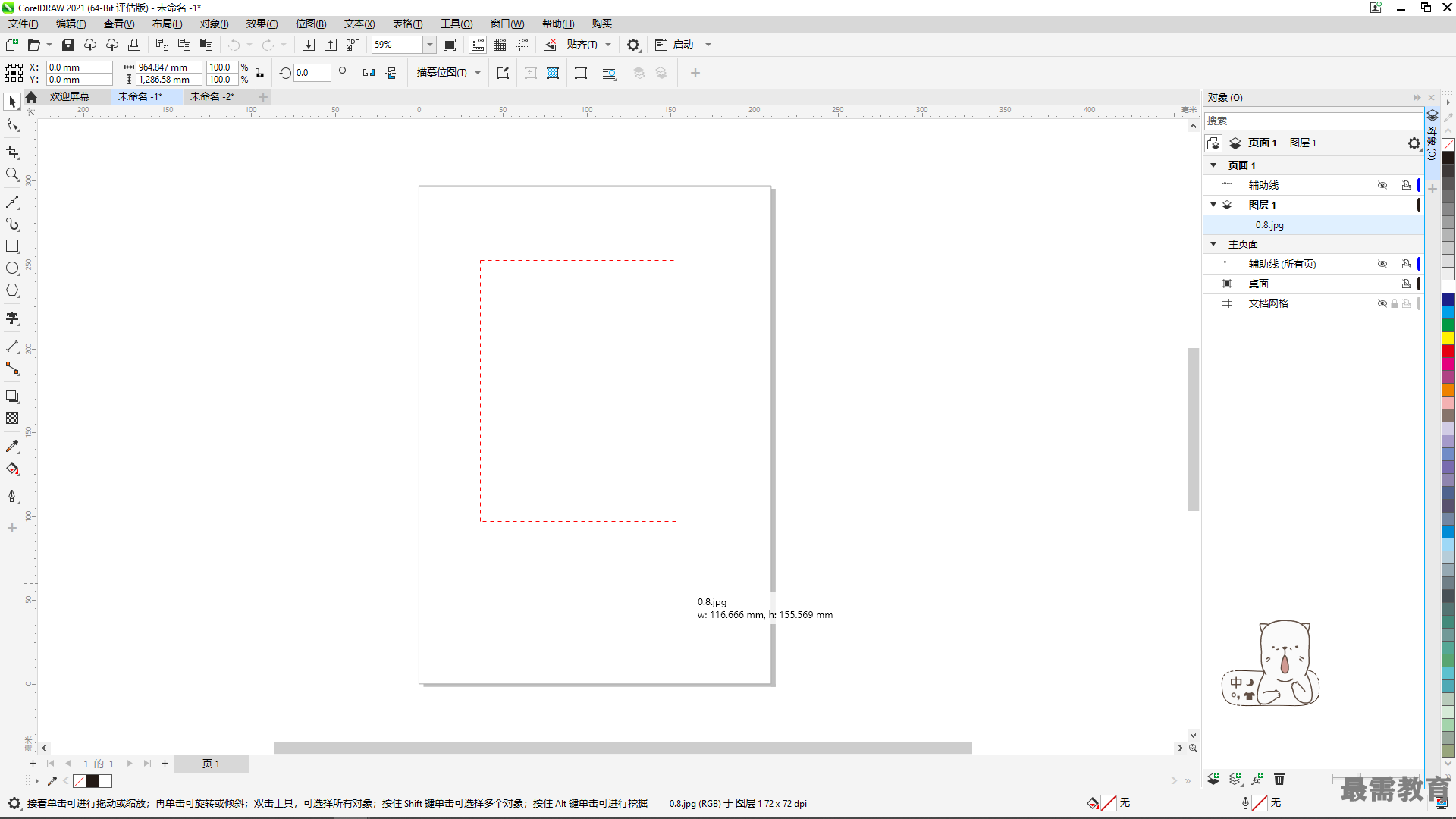Expand the 描摹位图 trace dropdown arrow
This screenshot has height=819, width=1456.
click(x=478, y=73)
